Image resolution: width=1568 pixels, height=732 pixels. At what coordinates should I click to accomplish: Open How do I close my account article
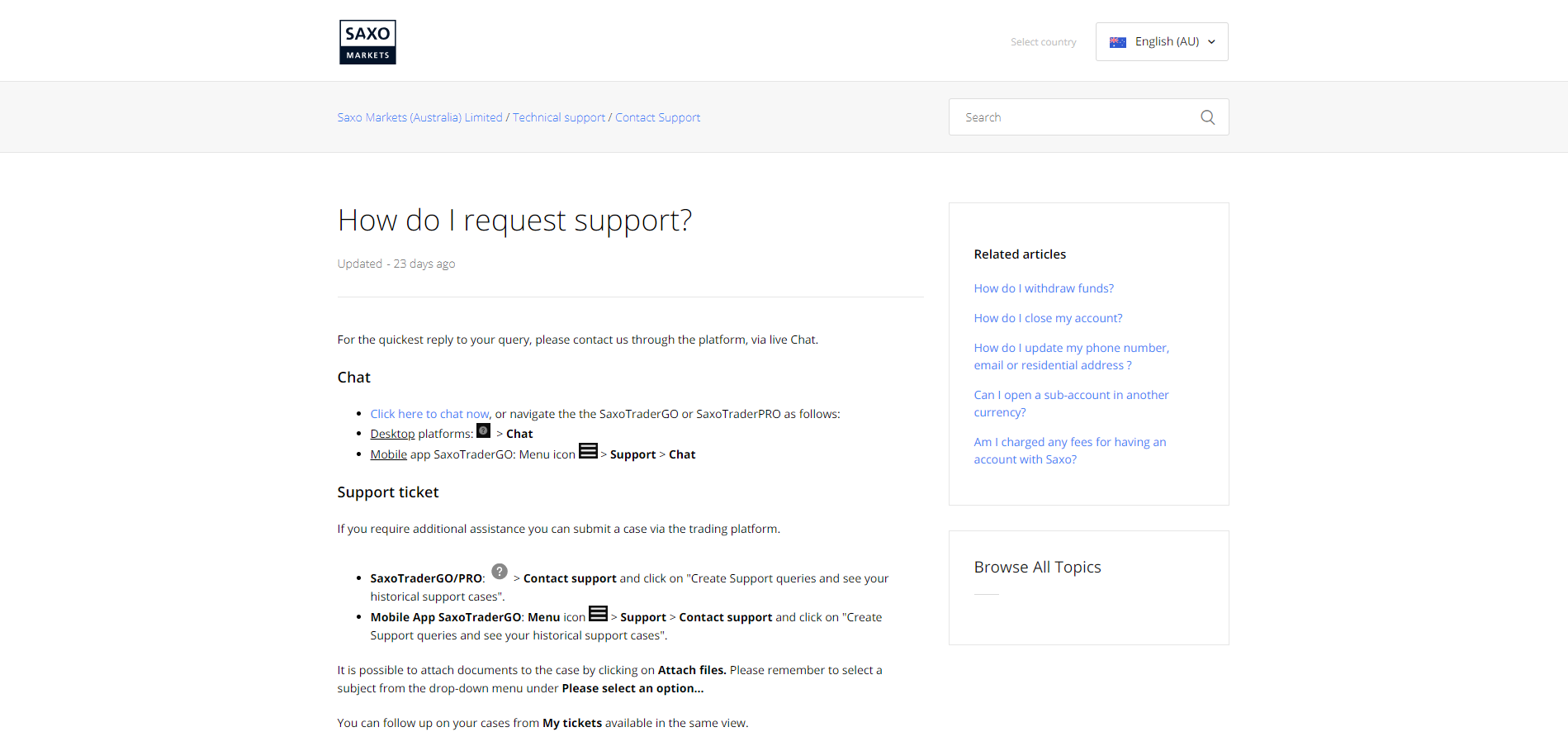pyautogui.click(x=1048, y=318)
